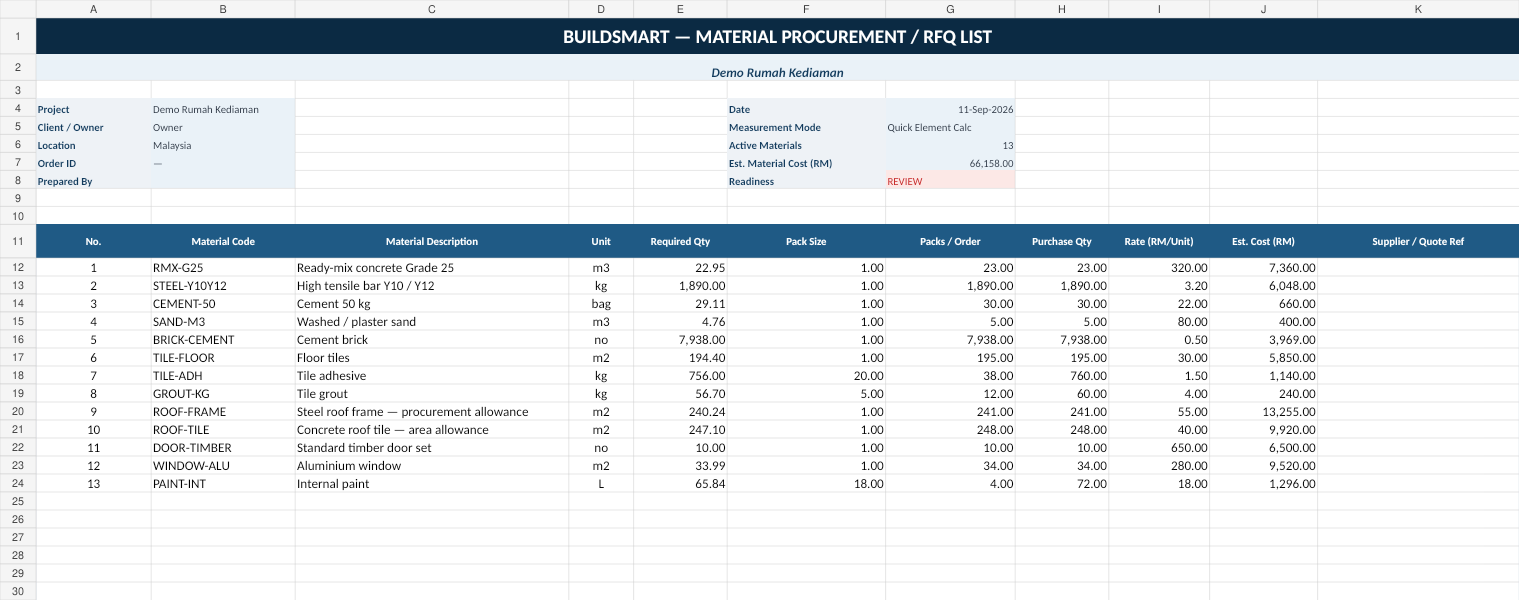
Task: Click the italic 'Demo Rumah Kediaman' subtitle
Action: coord(777,73)
